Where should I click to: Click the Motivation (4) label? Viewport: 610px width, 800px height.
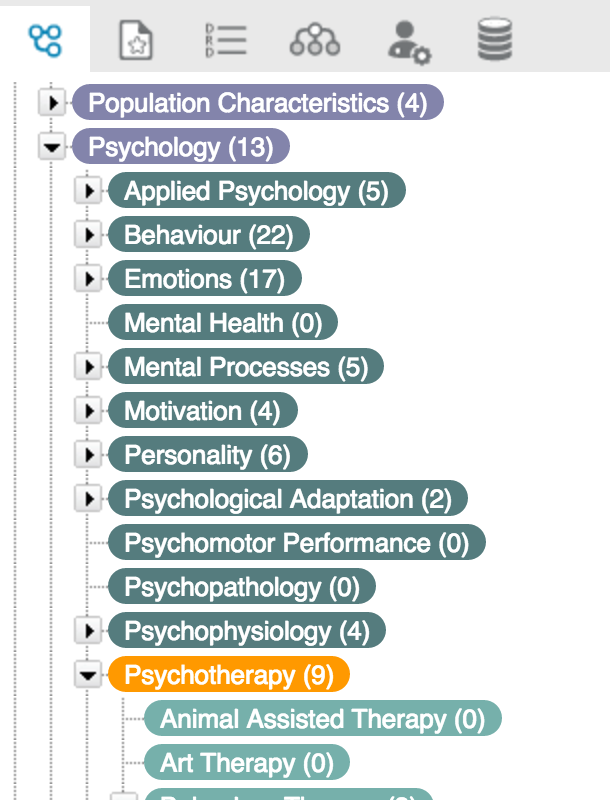[x=202, y=411]
